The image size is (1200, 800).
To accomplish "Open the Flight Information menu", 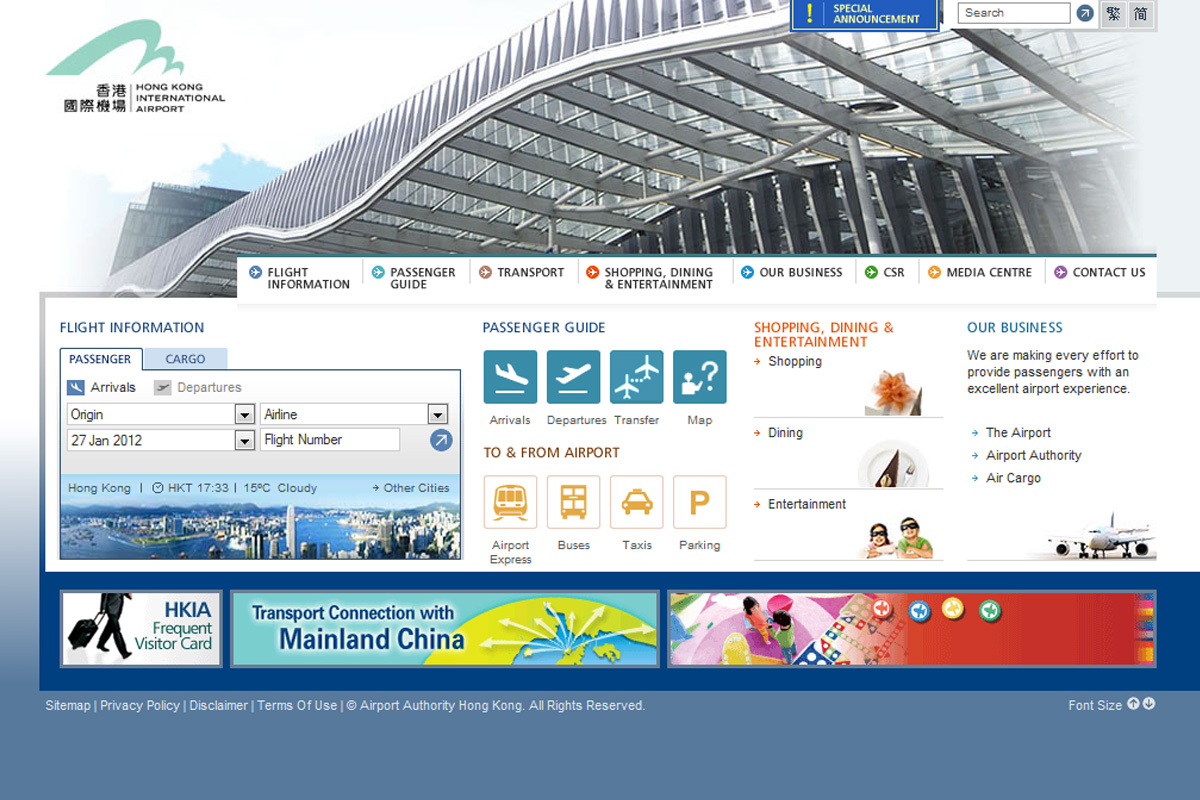I will pyautogui.click(x=299, y=278).
